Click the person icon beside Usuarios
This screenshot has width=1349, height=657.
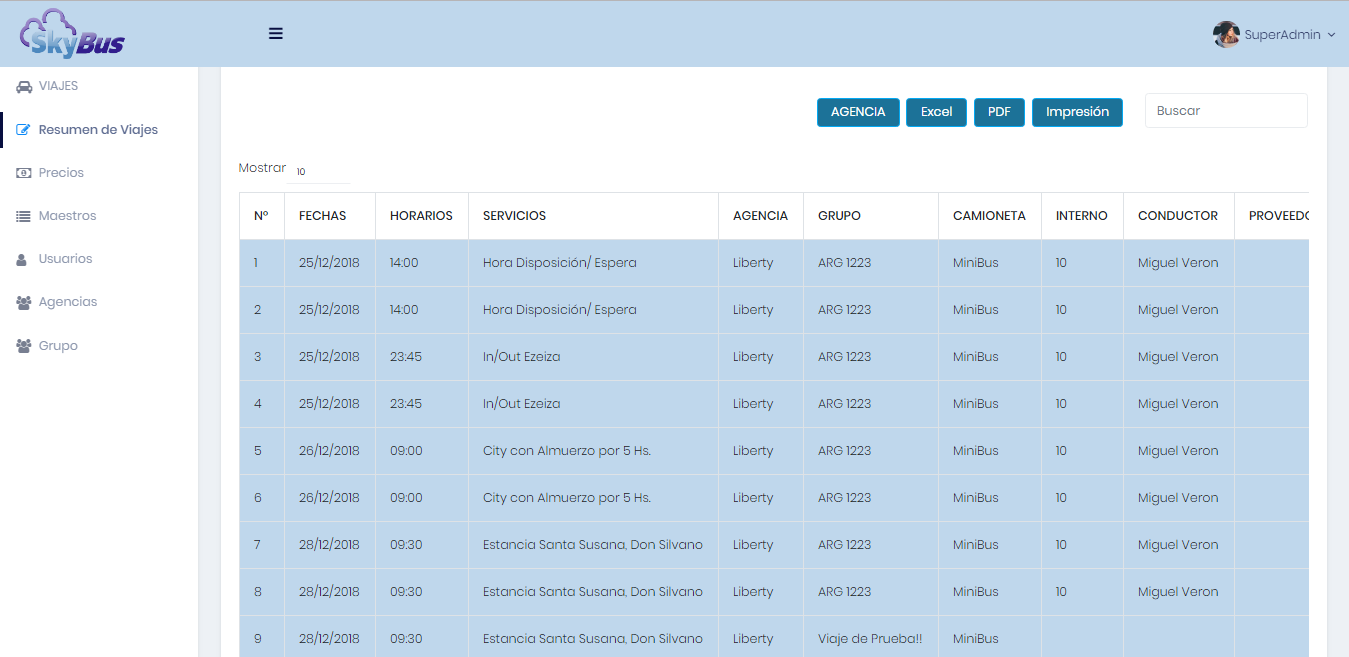tap(22, 259)
